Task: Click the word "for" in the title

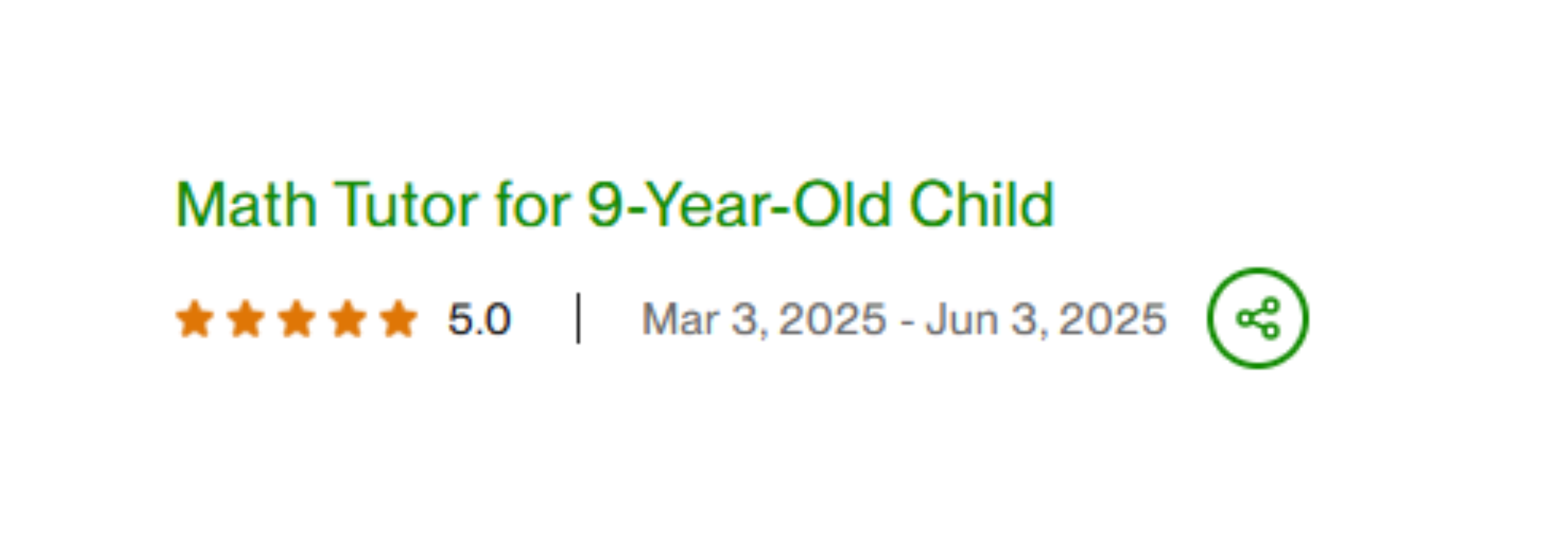Action: pos(533,204)
